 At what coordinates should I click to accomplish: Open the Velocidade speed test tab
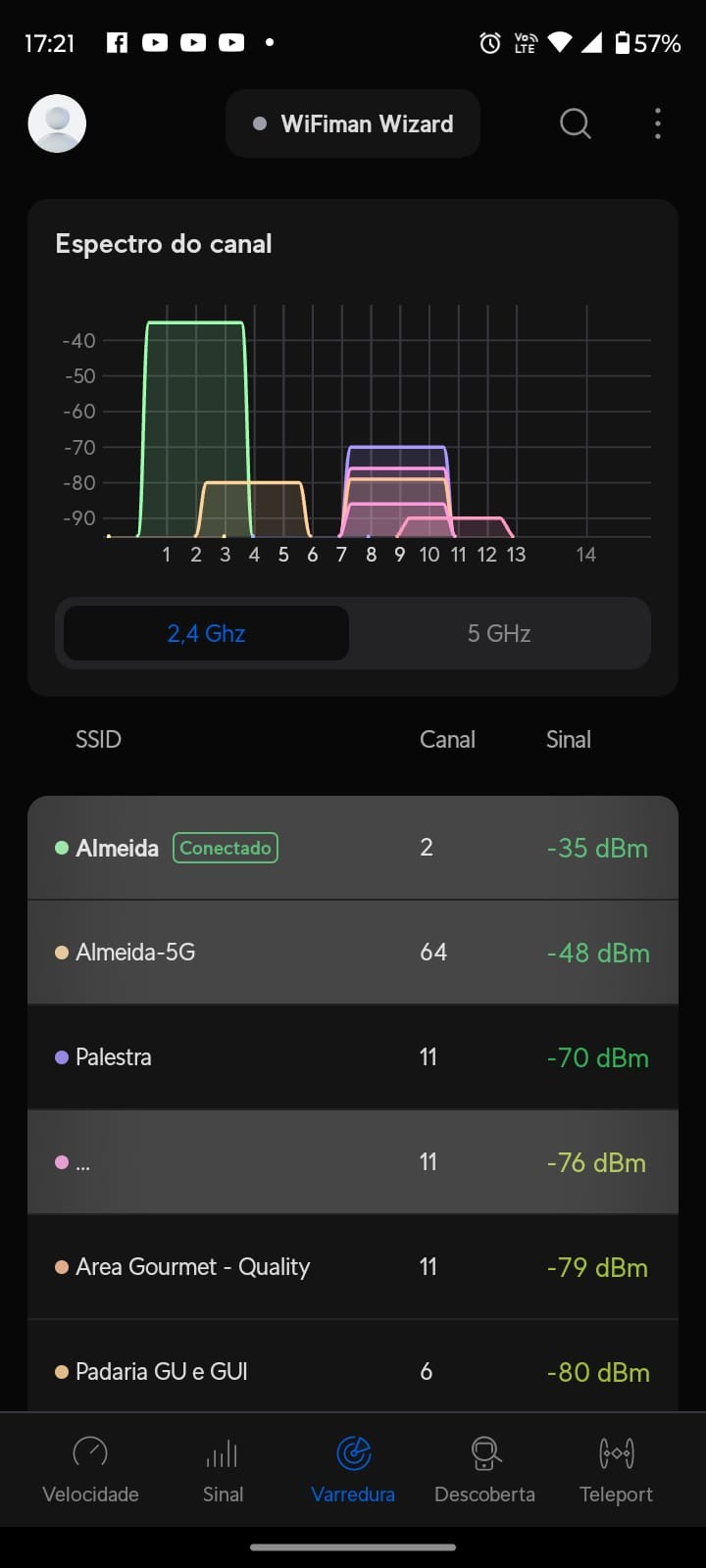click(90, 1469)
